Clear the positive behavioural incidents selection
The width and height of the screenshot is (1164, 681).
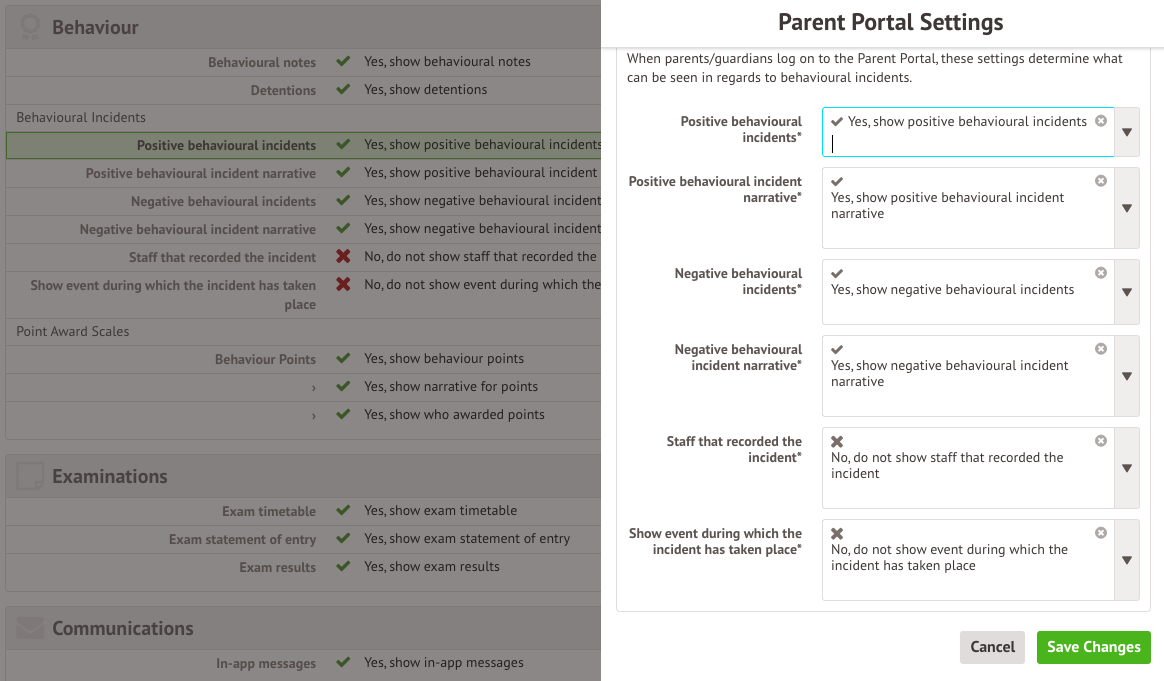[x=1101, y=121]
